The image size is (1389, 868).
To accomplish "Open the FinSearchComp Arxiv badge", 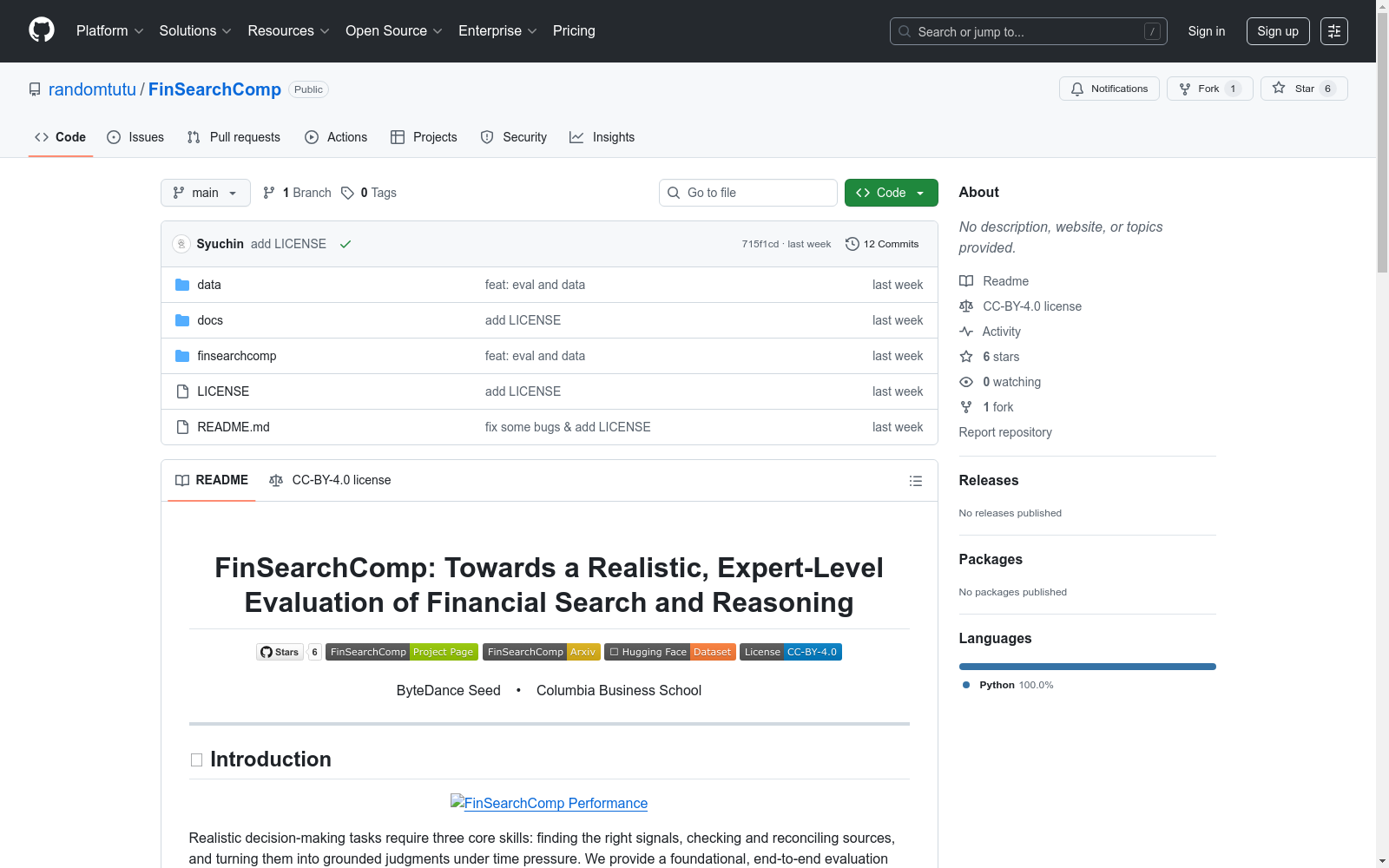I will pyautogui.click(x=542, y=652).
